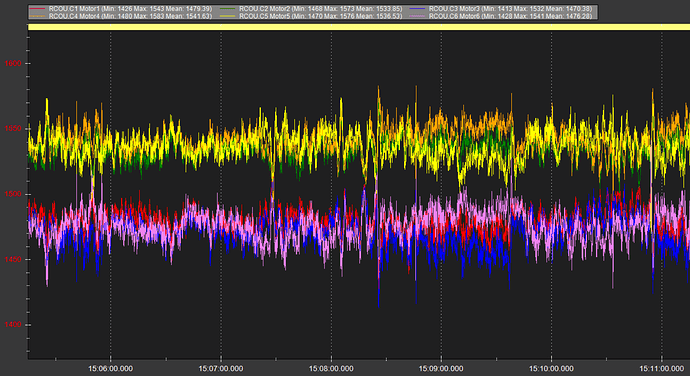
Task: Select the RCOU.C2 Motor2 legend entry
Action: click(311, 9)
